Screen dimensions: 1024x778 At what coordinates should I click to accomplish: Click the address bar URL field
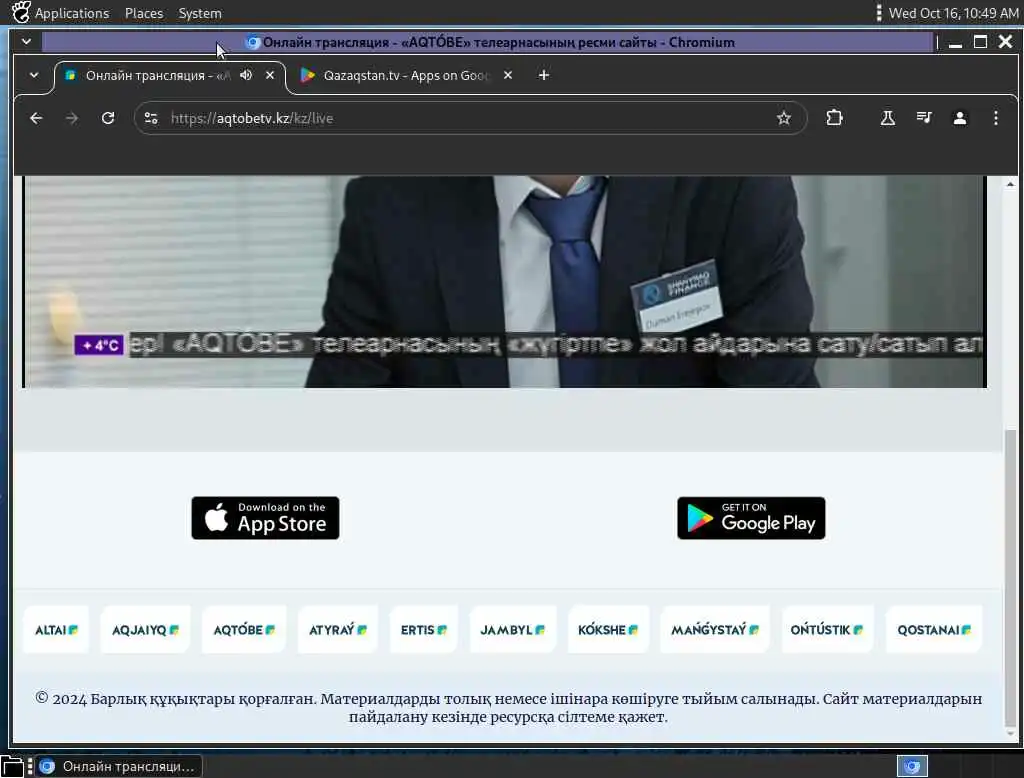coord(470,118)
